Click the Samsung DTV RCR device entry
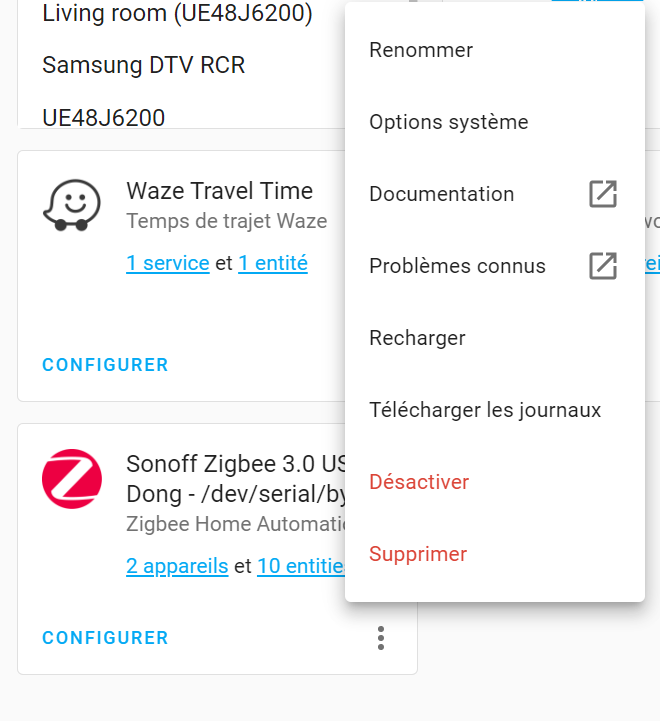Image resolution: width=660 pixels, height=721 pixels. (x=144, y=66)
